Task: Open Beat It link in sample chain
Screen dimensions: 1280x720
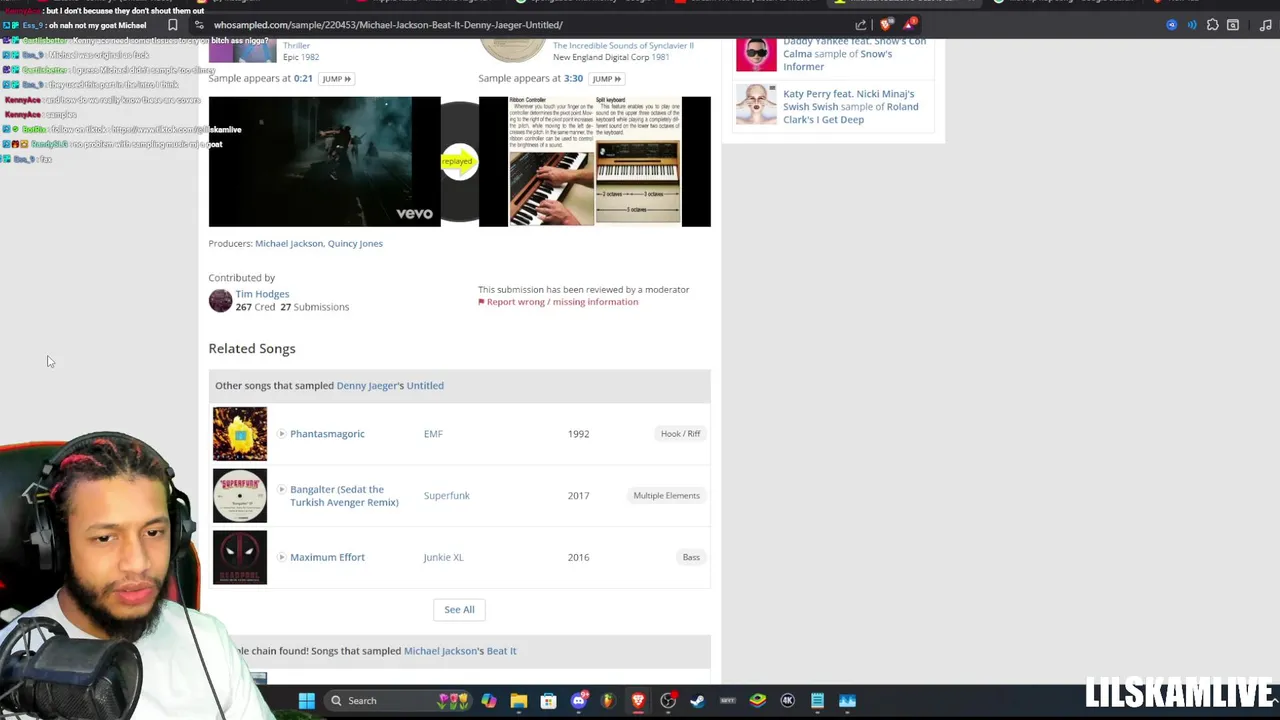Action: 501,651
